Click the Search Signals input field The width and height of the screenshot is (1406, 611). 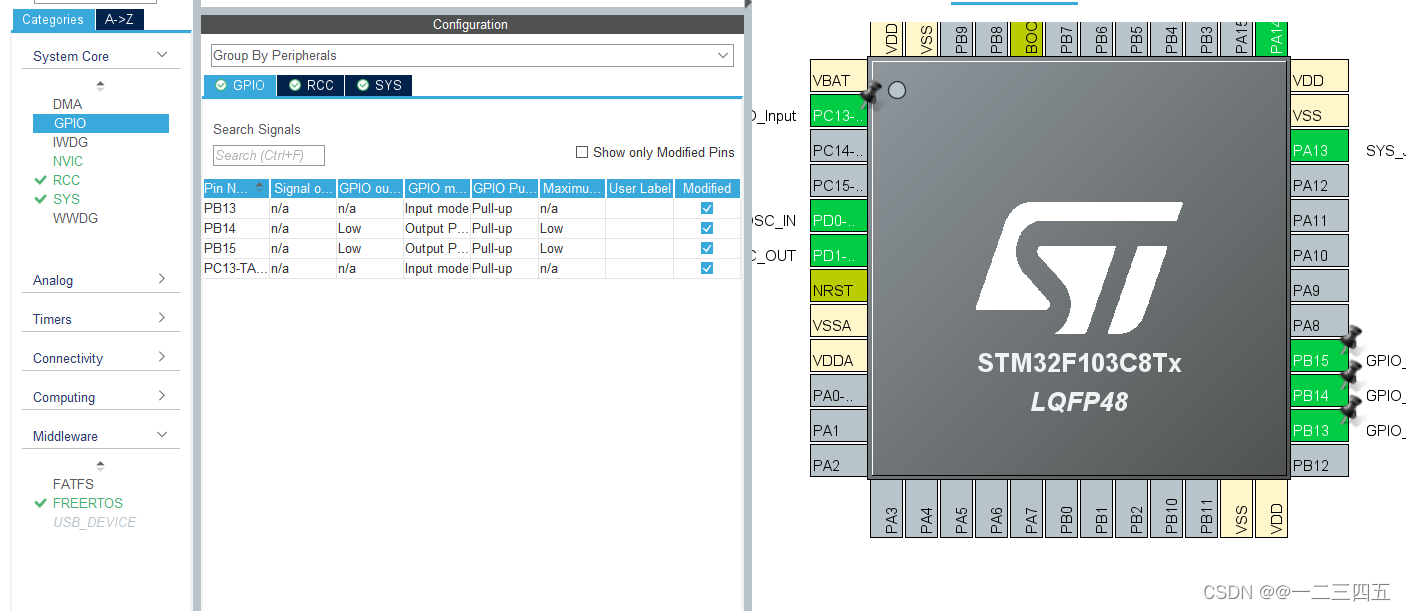[269, 155]
